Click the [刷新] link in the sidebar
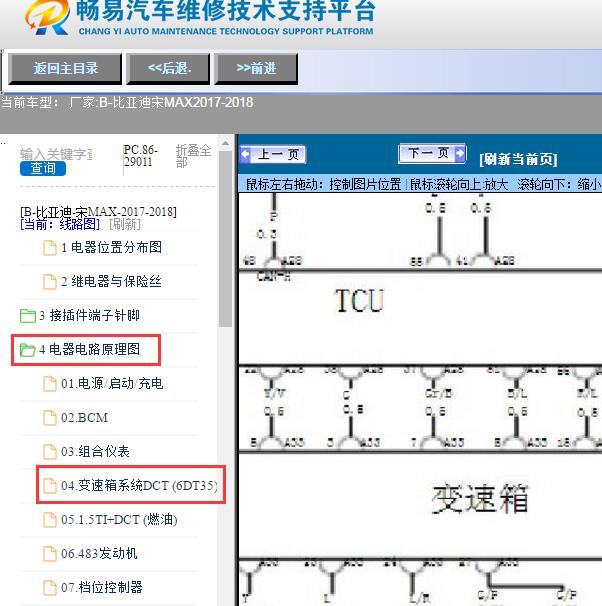Screen dimensions: 602x606 tap(125, 224)
